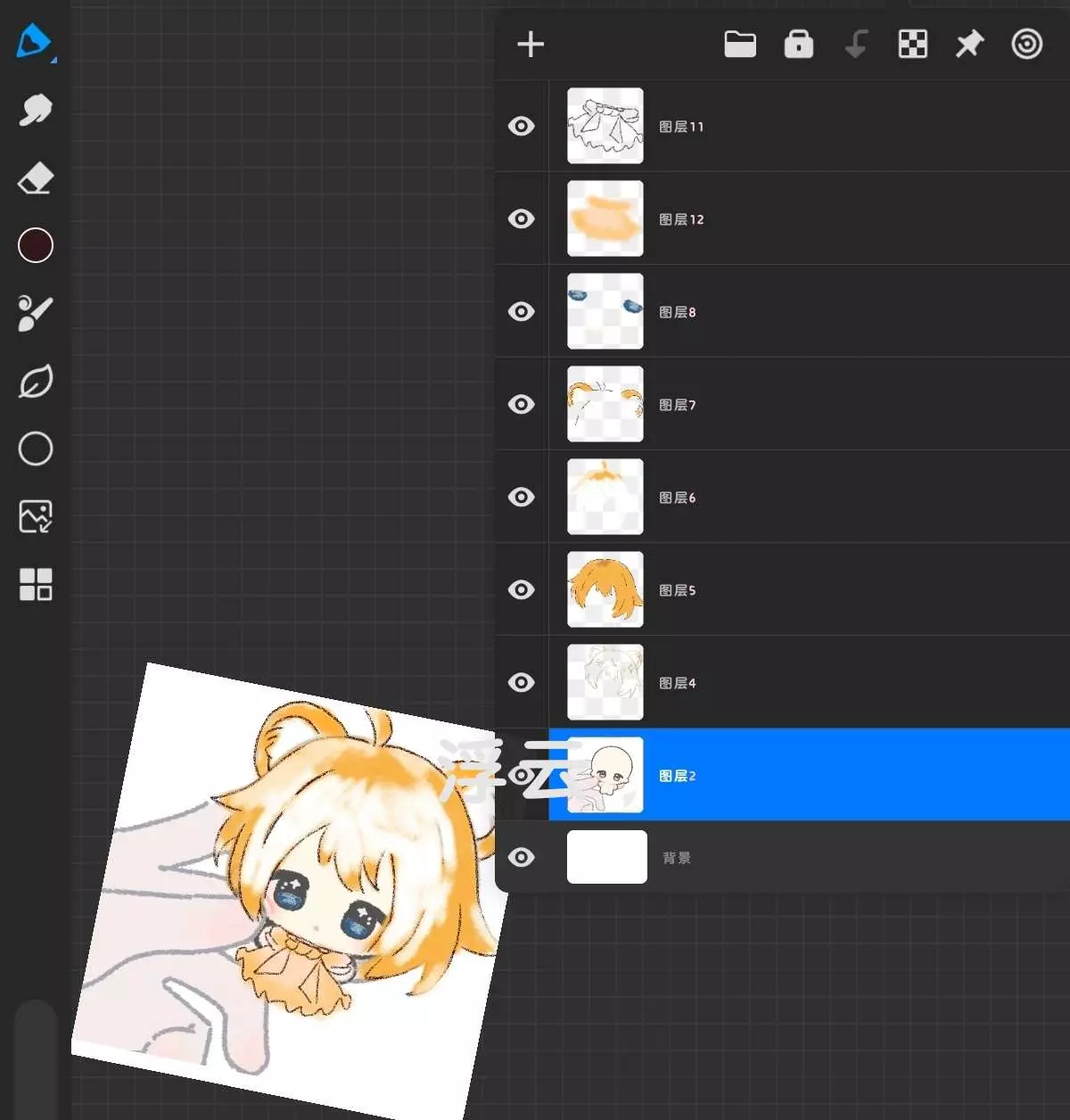Create a layer group folder
This screenshot has width=1070, height=1120.
[740, 44]
